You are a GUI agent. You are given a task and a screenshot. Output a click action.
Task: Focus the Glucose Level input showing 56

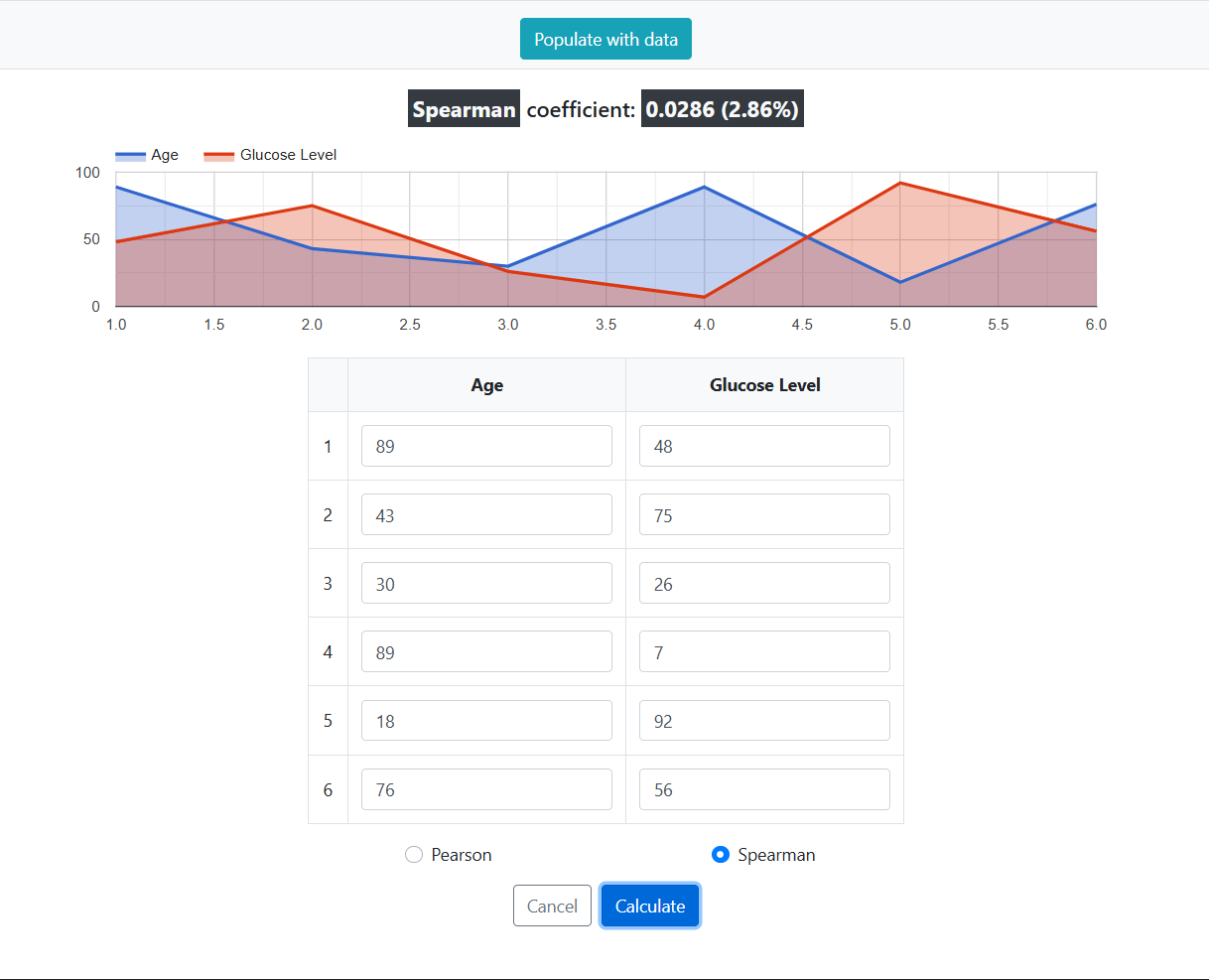point(764,789)
